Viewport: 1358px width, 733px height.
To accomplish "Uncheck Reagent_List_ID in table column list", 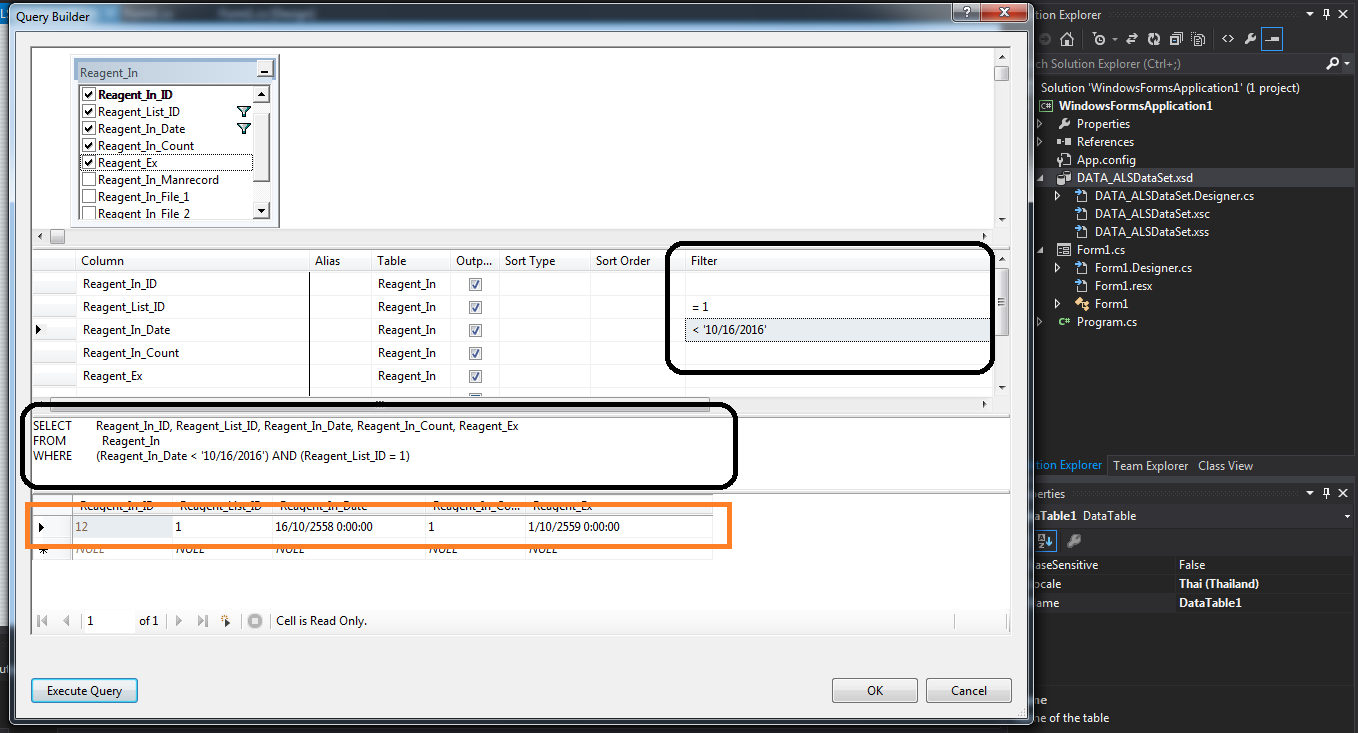I will pyautogui.click(x=89, y=112).
